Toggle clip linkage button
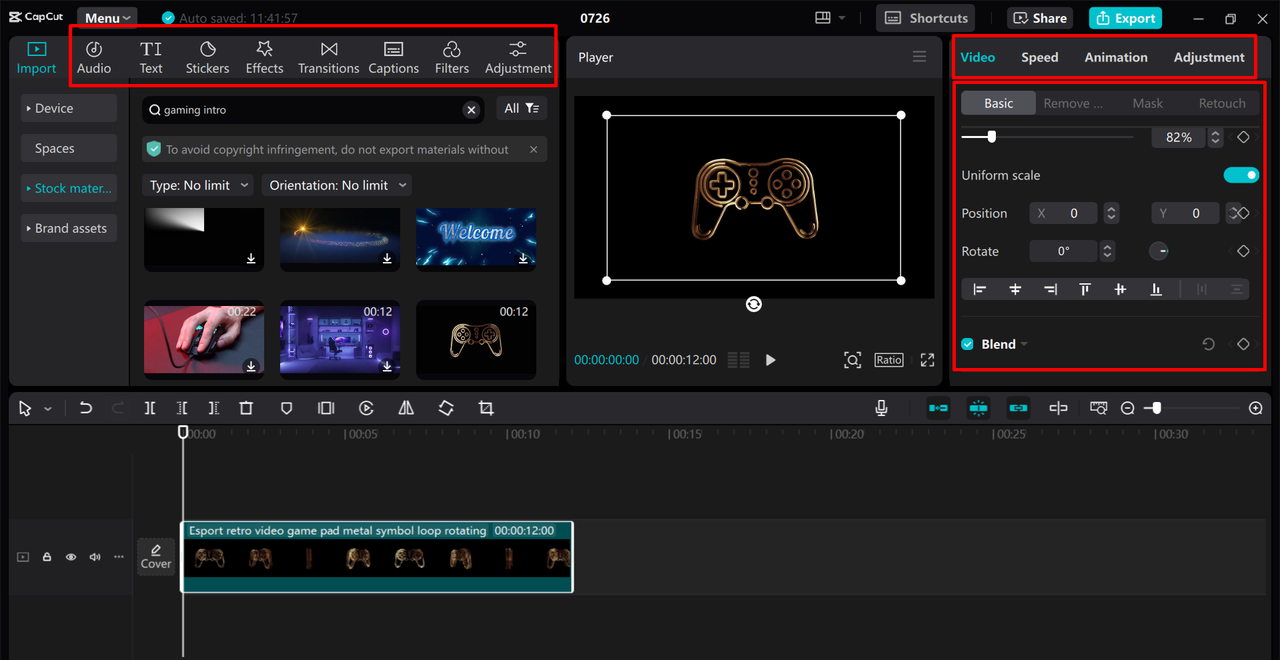Image resolution: width=1280 pixels, height=660 pixels. click(1018, 408)
